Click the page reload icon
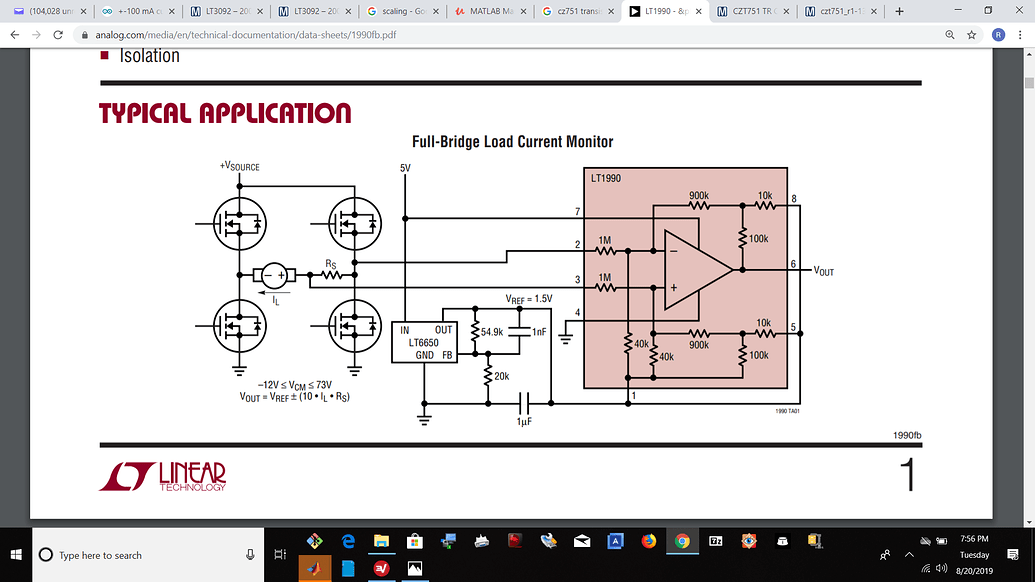 [57, 33]
